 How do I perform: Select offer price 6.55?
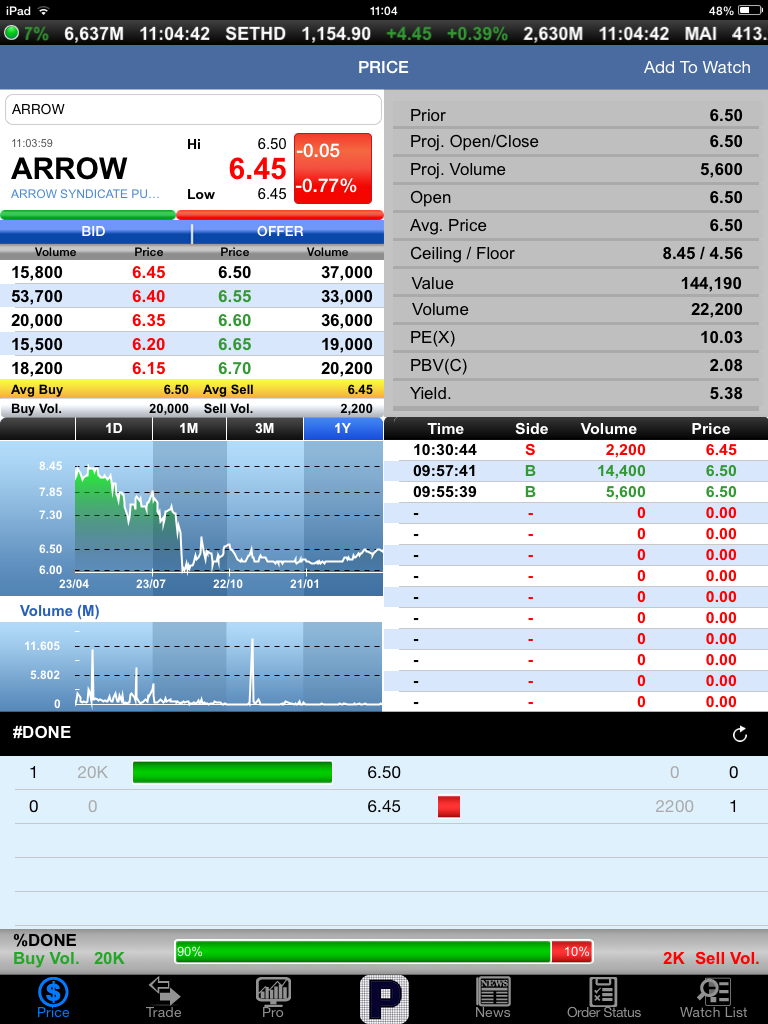click(234, 296)
